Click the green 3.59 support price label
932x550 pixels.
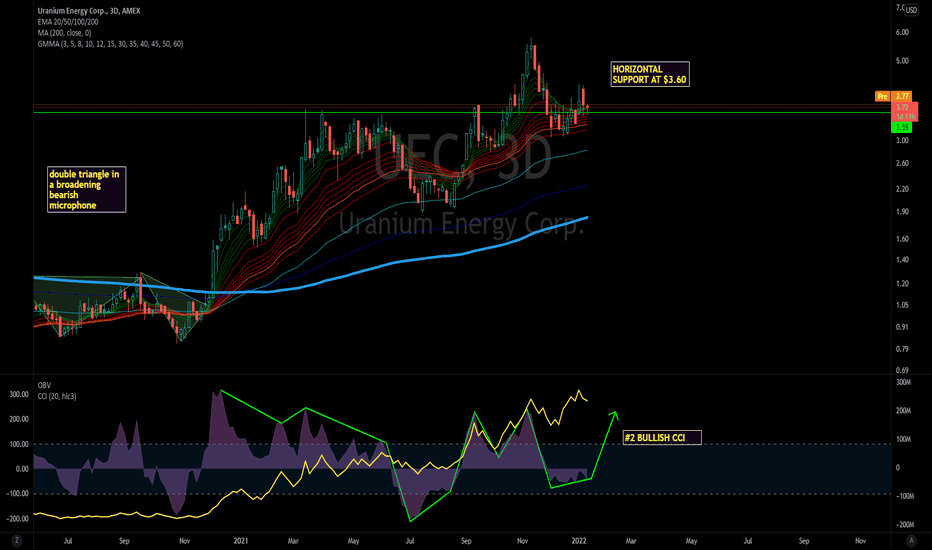click(902, 127)
